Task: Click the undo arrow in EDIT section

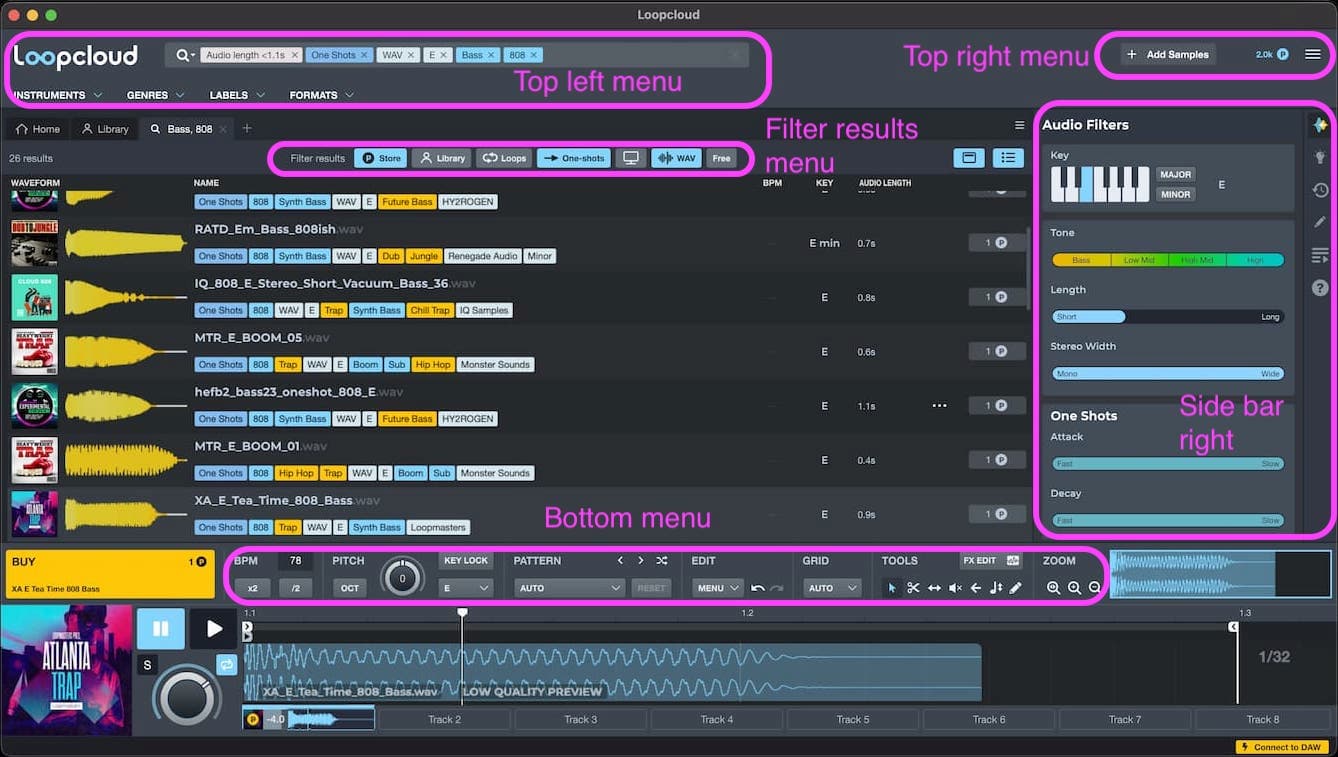Action: [x=758, y=588]
